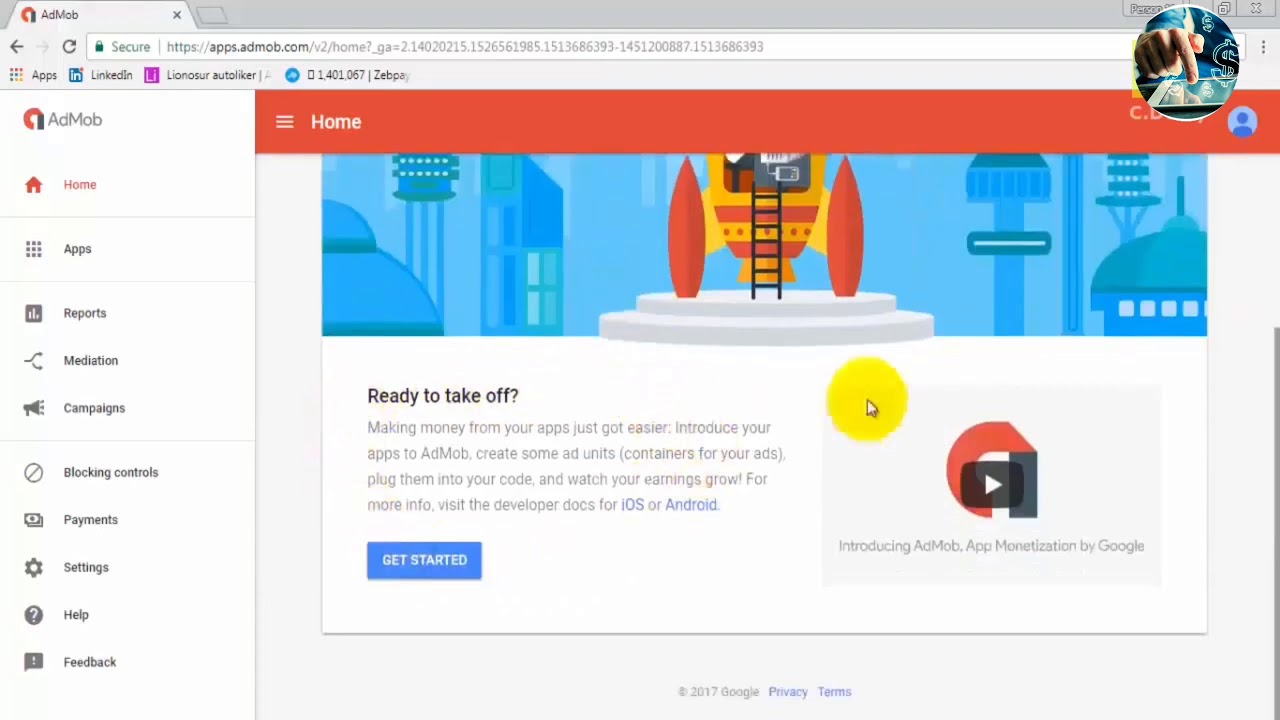Open Help in the sidebar
The width and height of the screenshot is (1280, 720).
point(76,615)
